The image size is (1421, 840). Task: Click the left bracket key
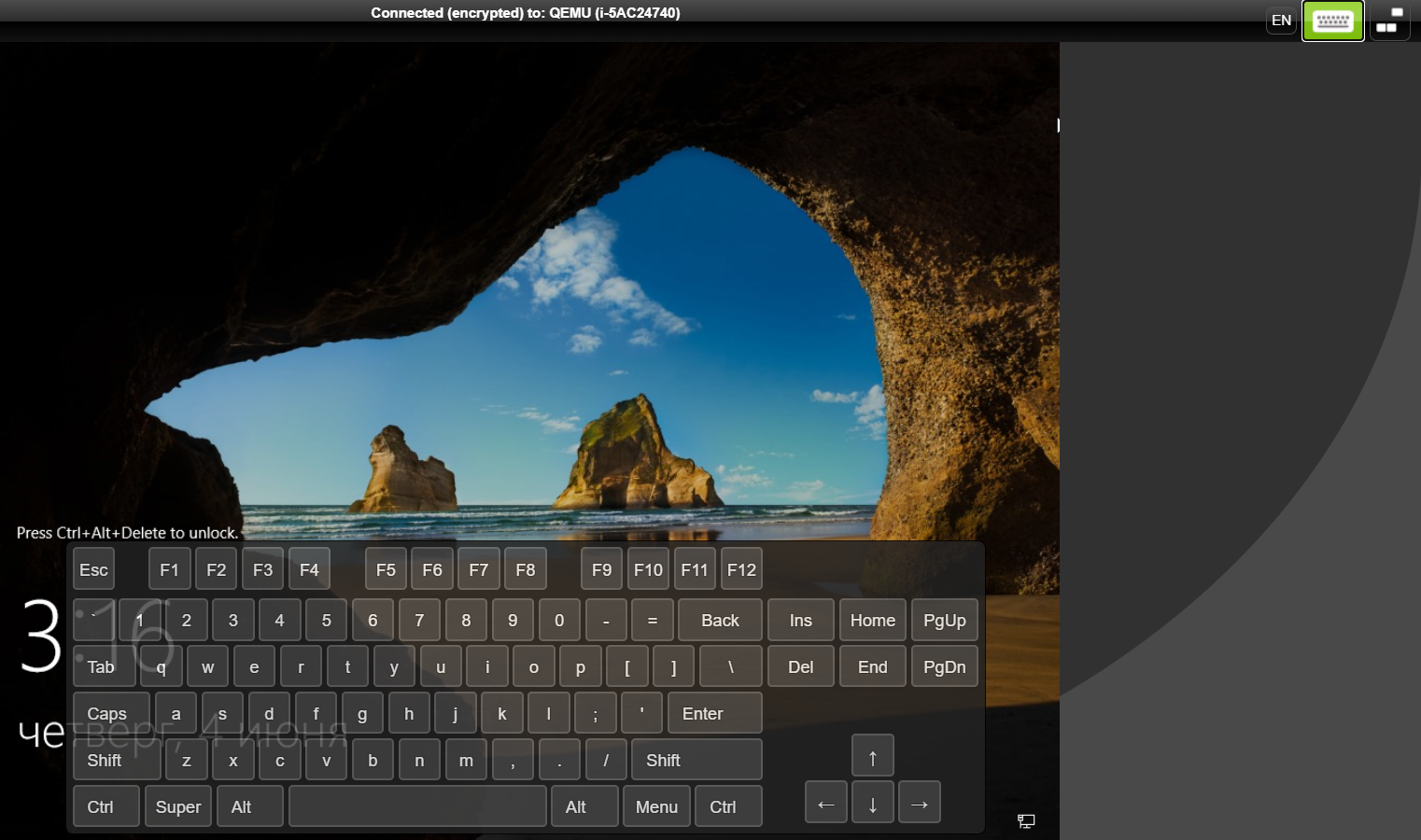pos(626,666)
